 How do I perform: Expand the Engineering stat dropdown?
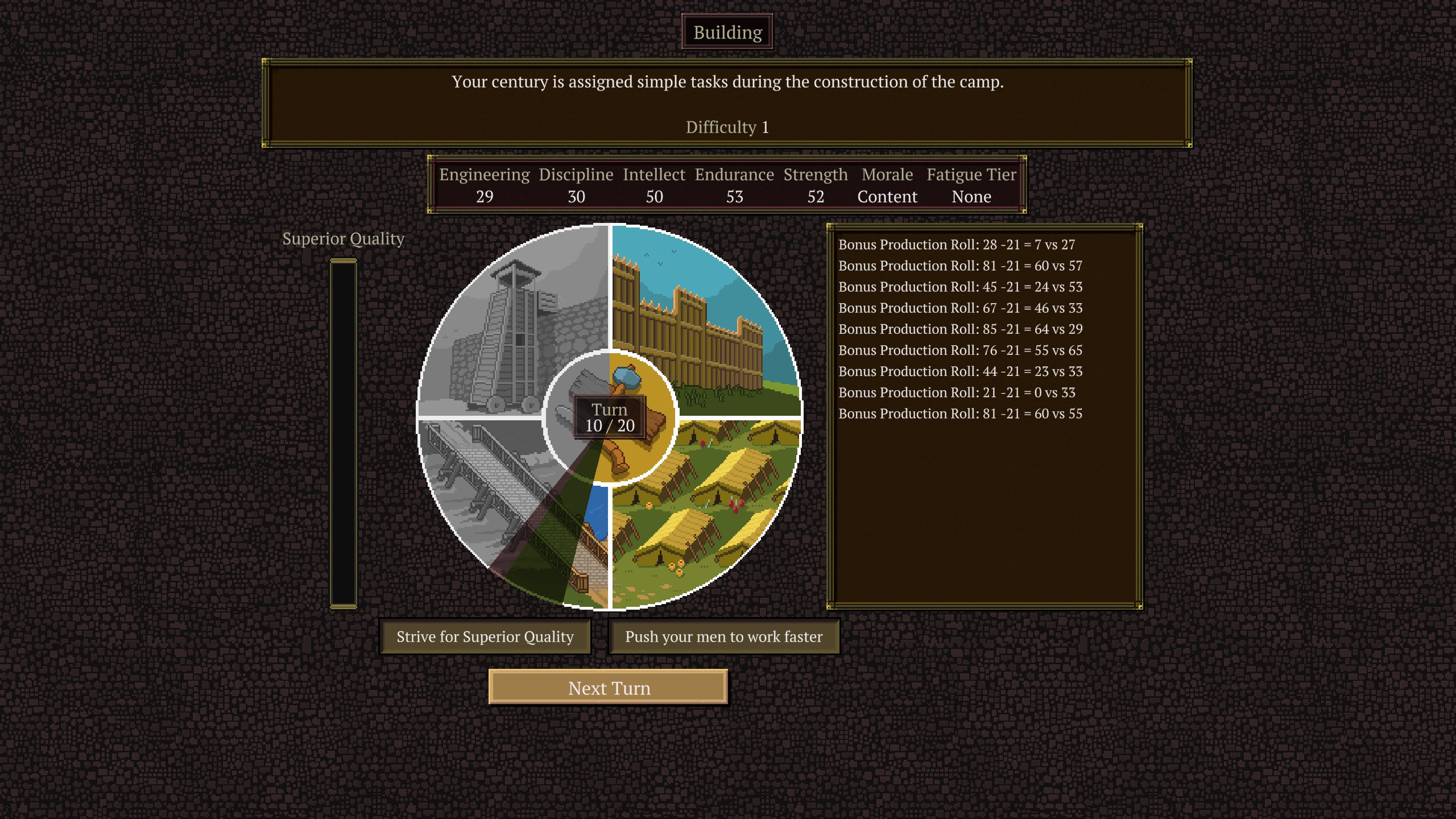[485, 185]
